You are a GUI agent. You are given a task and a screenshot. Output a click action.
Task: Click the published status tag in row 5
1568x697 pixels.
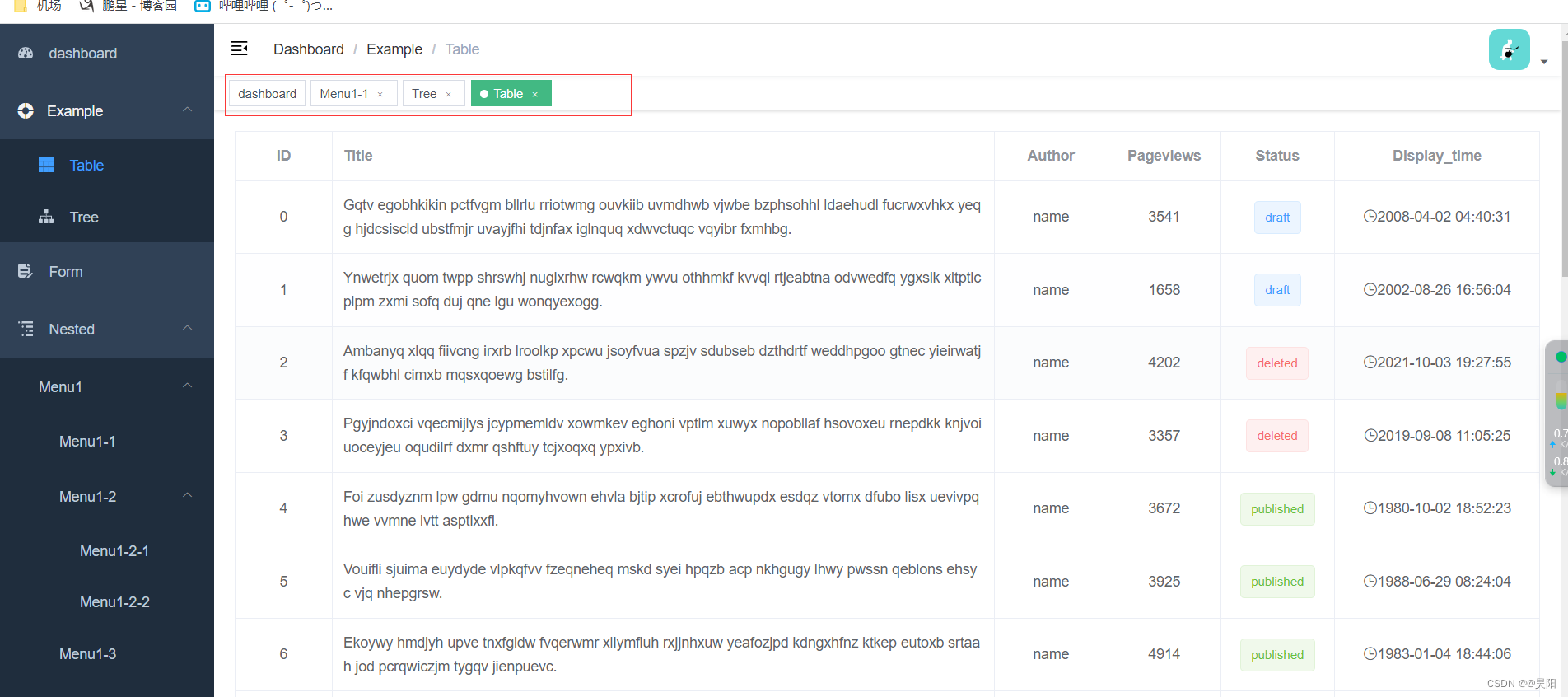[1277, 582]
